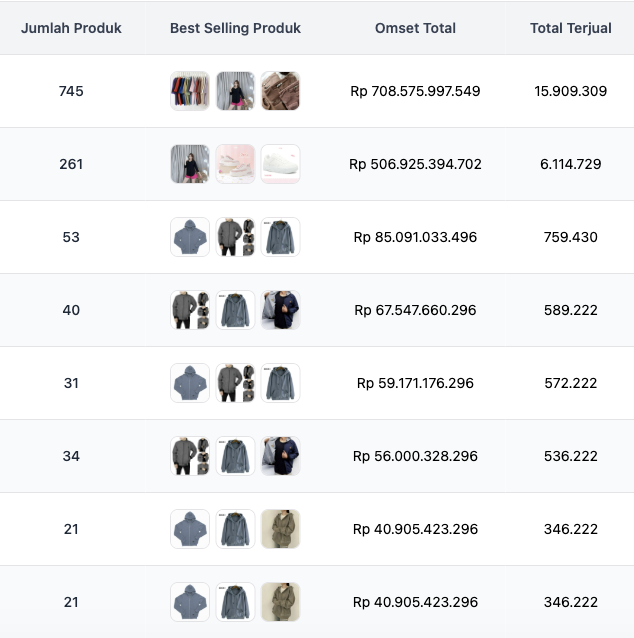Click the Rp 708.575.997.549 omset value
Screen dimensions: 634x638
click(x=415, y=91)
